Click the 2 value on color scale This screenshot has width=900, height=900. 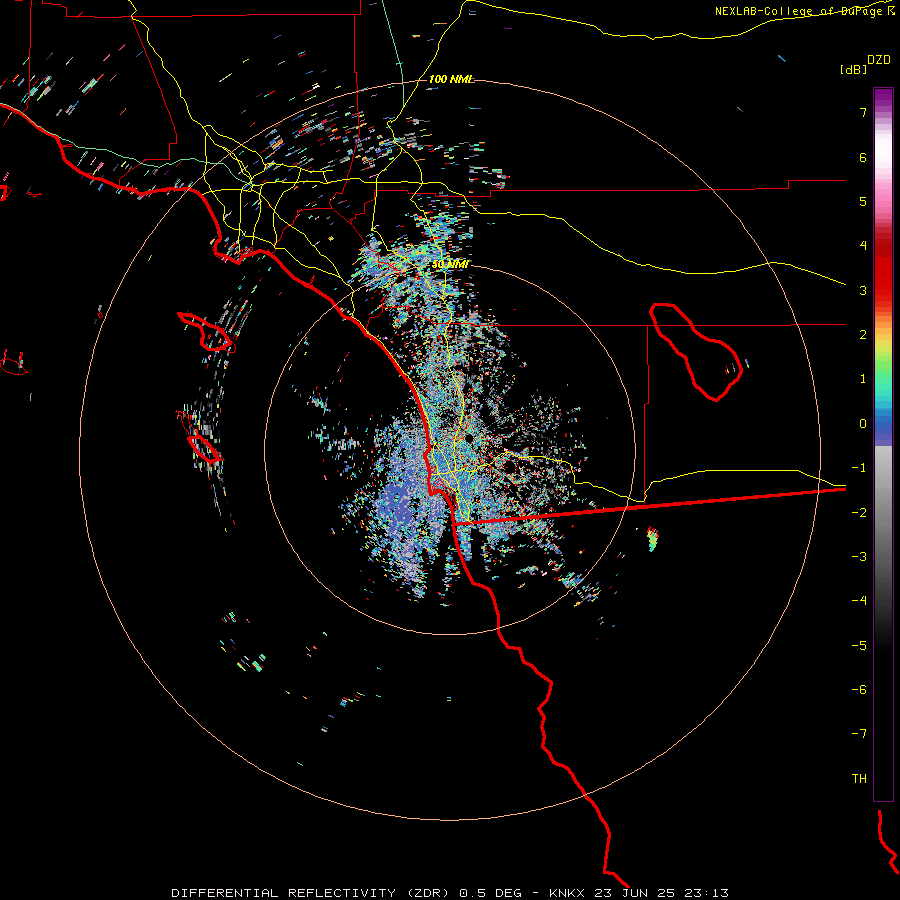point(863,335)
